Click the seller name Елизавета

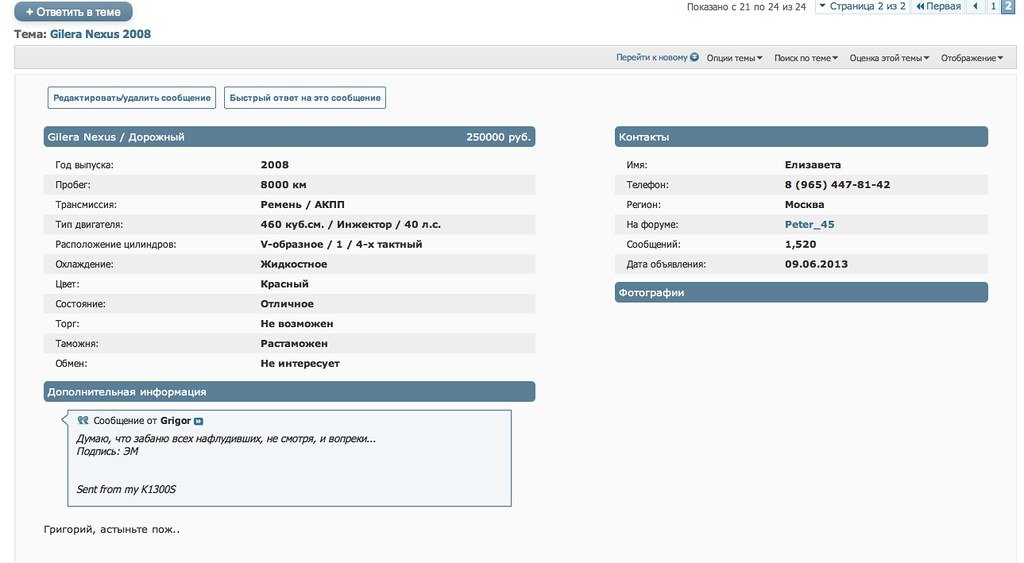coord(813,165)
